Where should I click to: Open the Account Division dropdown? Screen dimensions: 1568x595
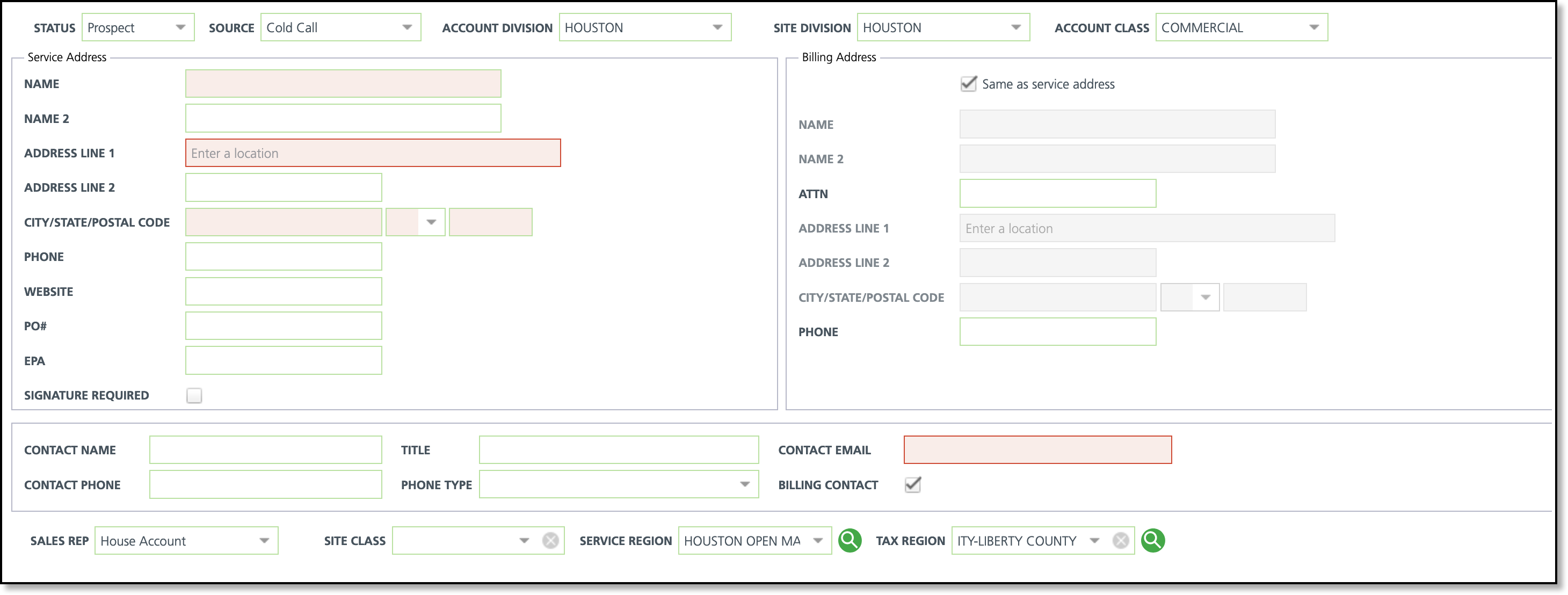click(x=717, y=27)
